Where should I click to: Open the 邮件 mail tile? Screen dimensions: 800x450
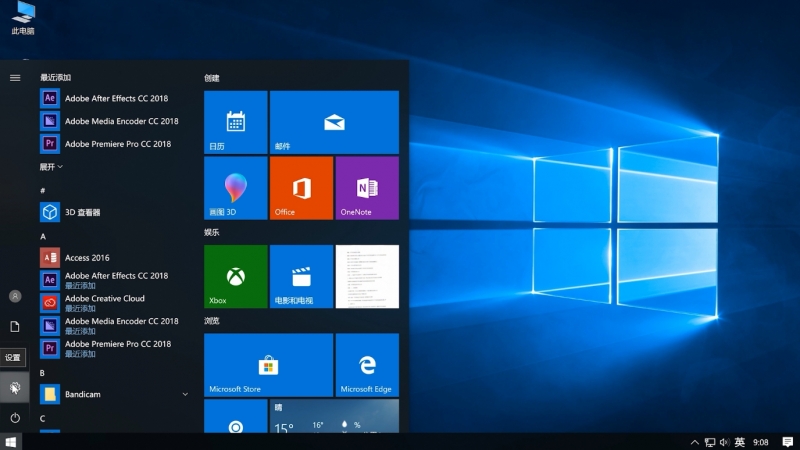click(334, 122)
